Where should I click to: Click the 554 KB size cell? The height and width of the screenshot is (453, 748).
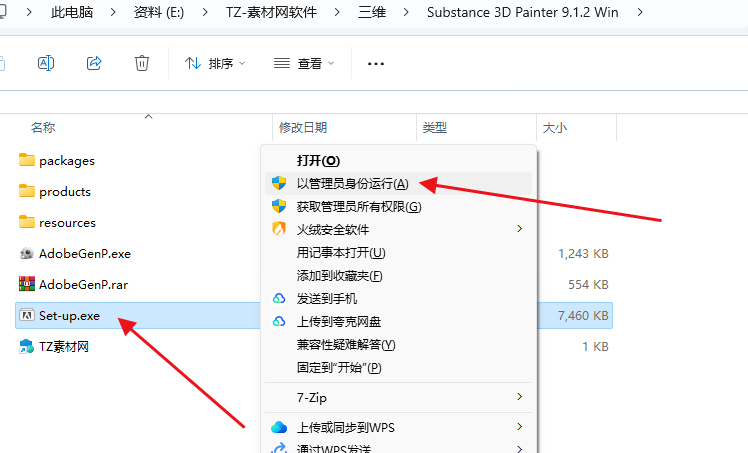(x=588, y=285)
